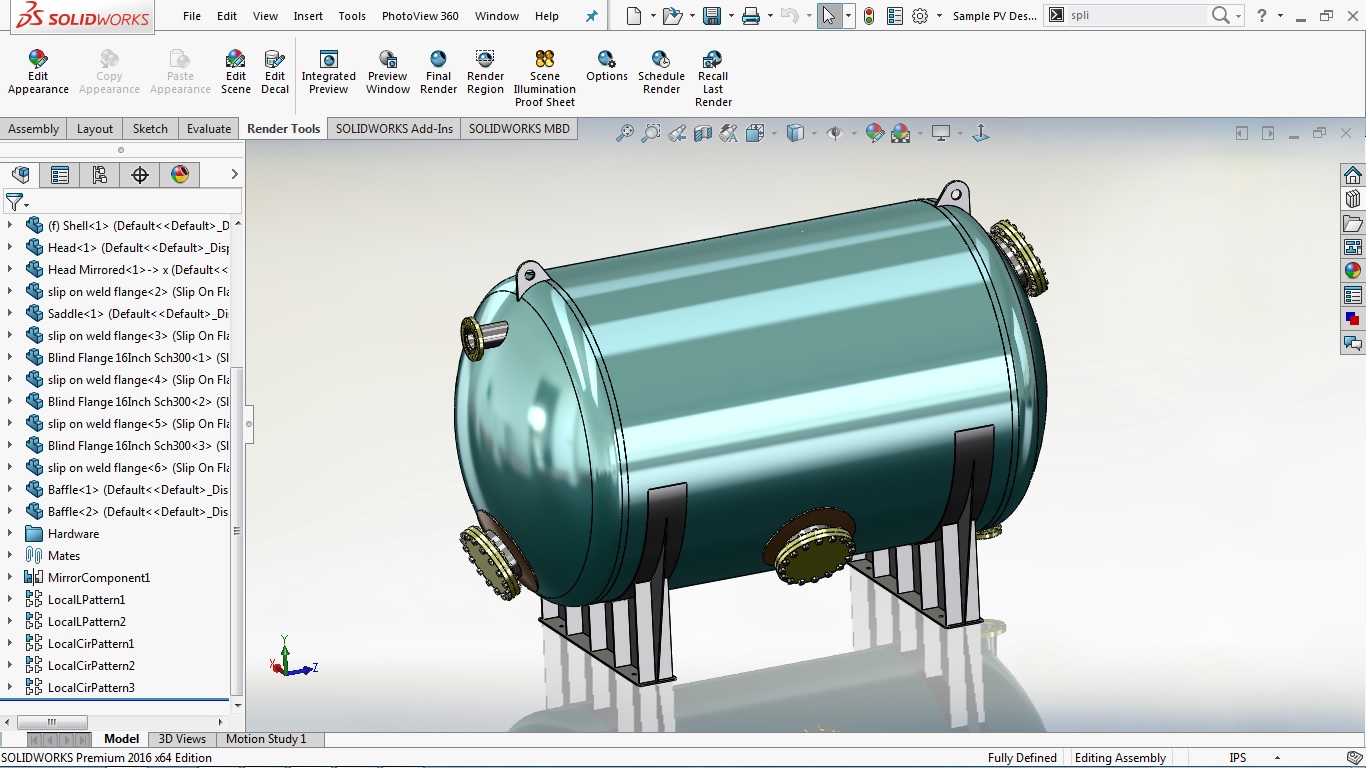Pin the menu bar with pushpin
The image size is (1366, 768).
coord(592,16)
